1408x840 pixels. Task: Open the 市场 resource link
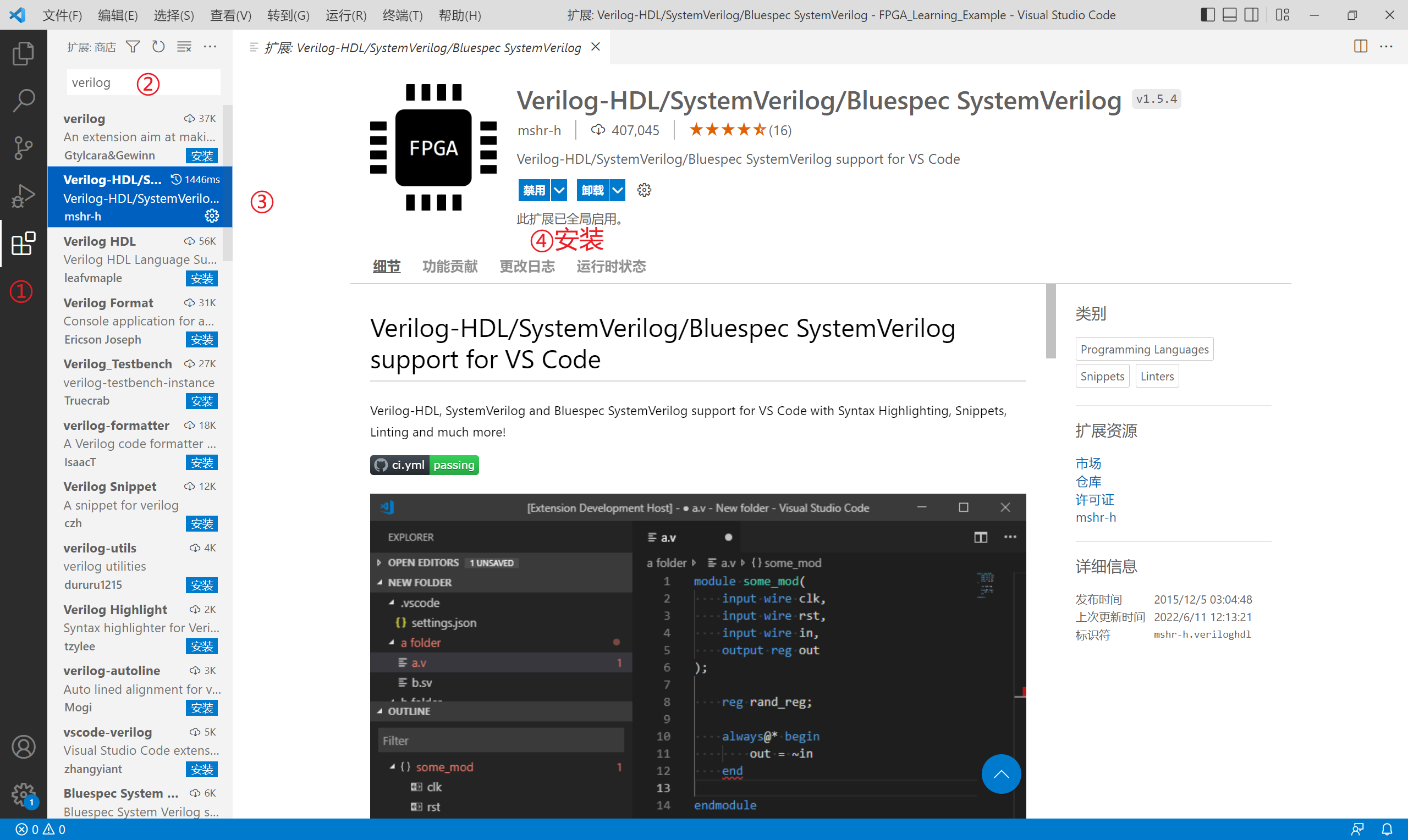tap(1088, 463)
